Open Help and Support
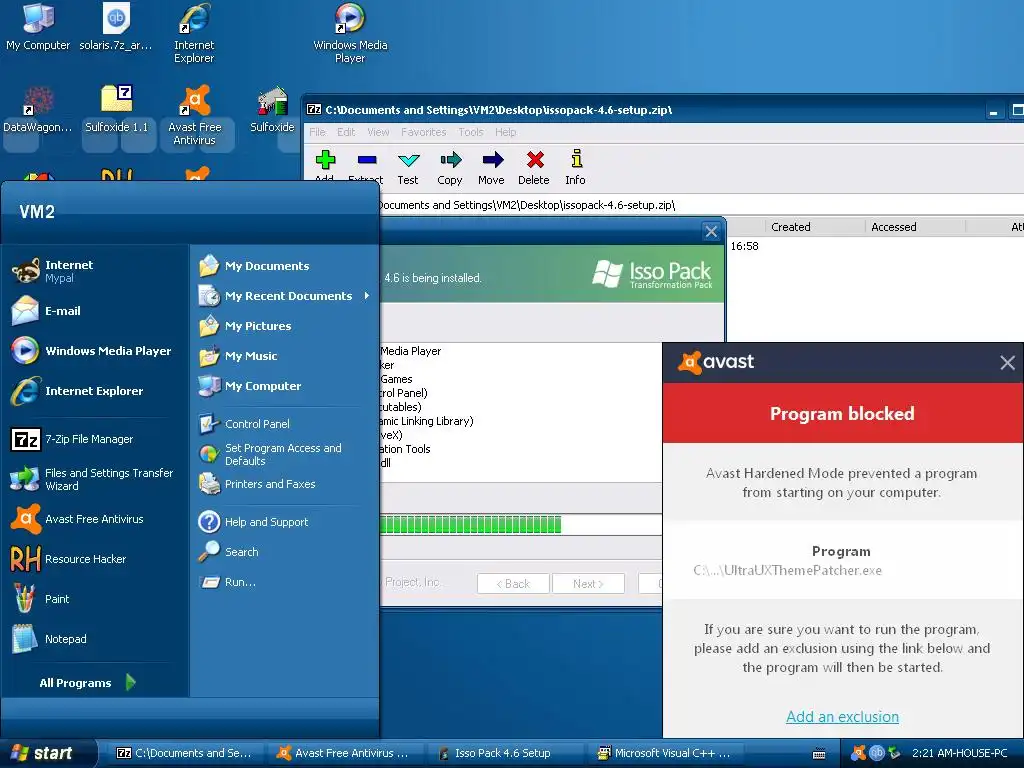The width and height of the screenshot is (1024, 768). coord(284,522)
